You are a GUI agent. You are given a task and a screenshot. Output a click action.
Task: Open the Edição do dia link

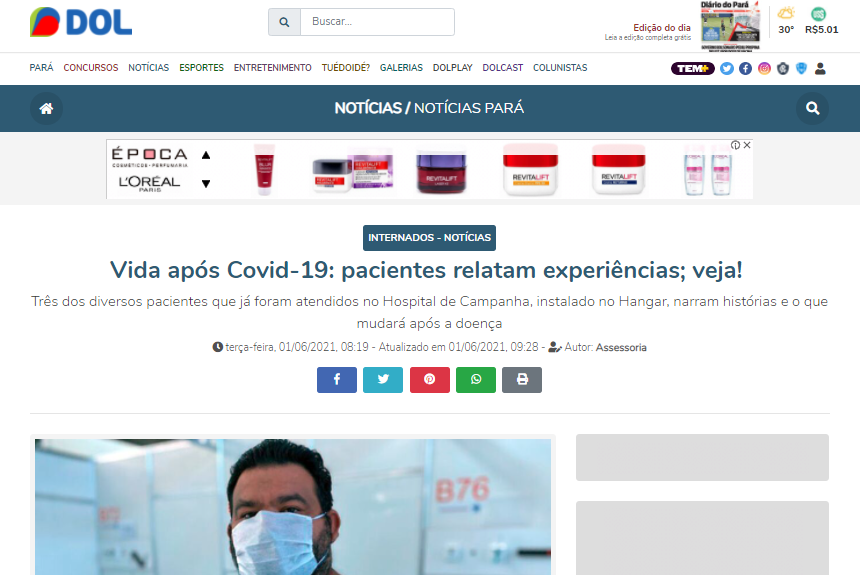[x=661, y=28]
